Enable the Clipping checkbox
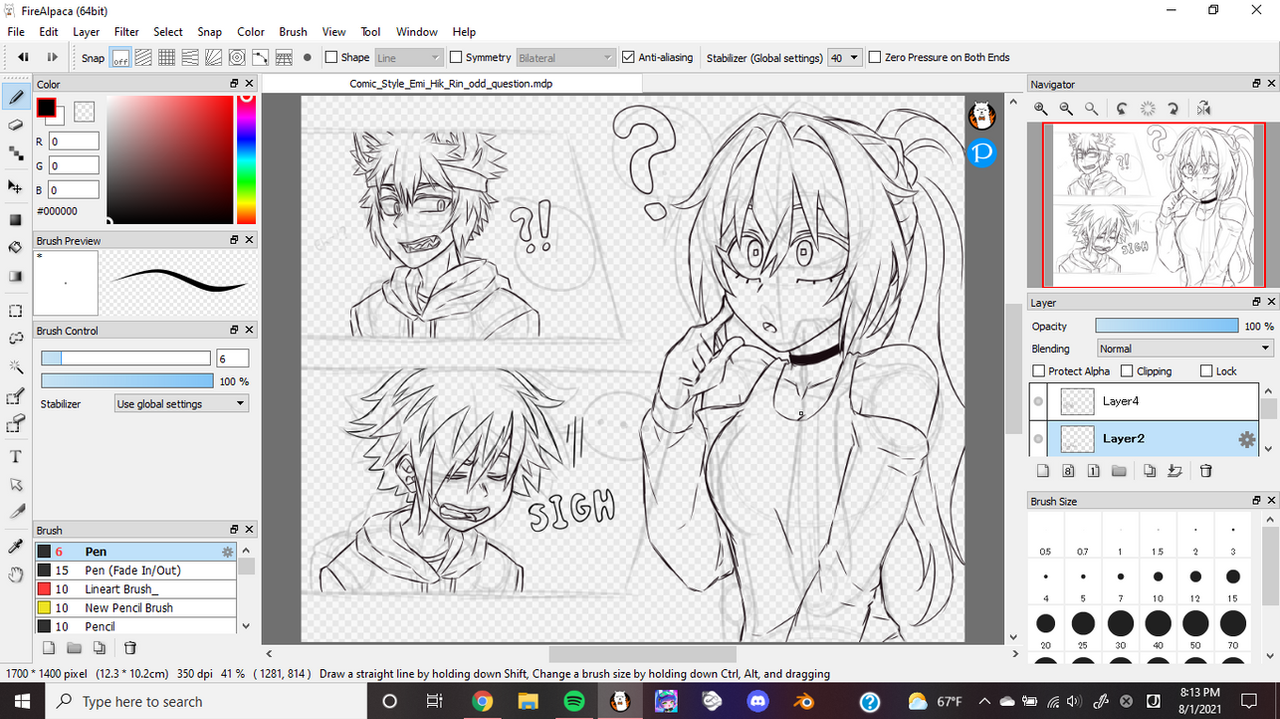The image size is (1280, 719). (x=1127, y=371)
